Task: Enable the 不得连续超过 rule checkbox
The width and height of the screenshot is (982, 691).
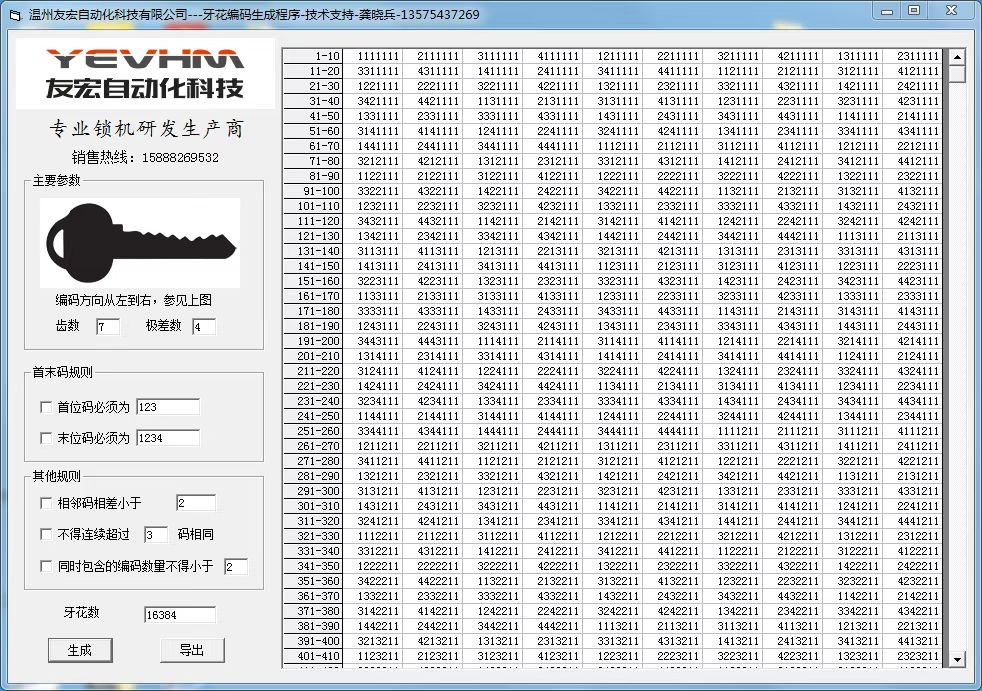Action: point(45,535)
